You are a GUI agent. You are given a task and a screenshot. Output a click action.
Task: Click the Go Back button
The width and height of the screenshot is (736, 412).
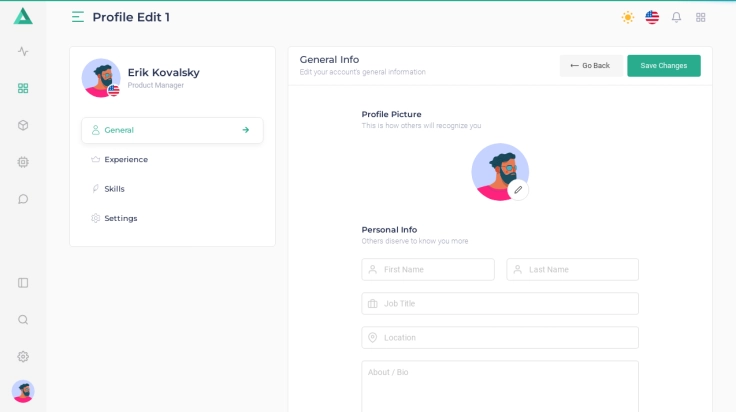[590, 66]
